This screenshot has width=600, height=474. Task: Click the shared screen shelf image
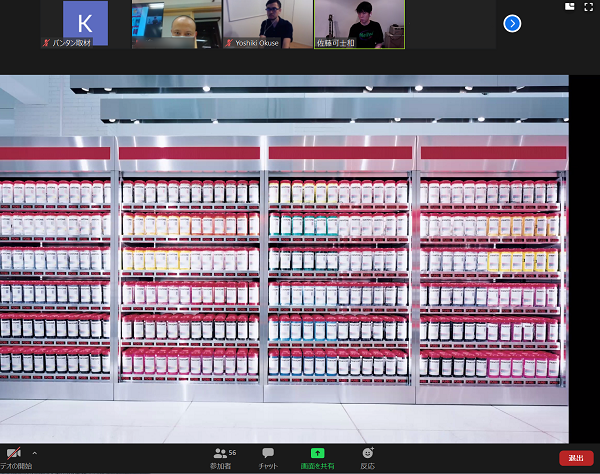click(x=284, y=260)
